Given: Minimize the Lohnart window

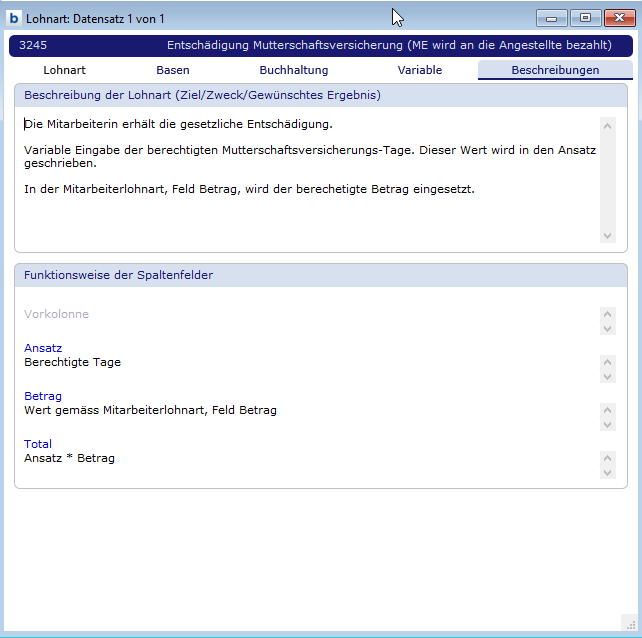Looking at the screenshot, I should click(551, 18).
